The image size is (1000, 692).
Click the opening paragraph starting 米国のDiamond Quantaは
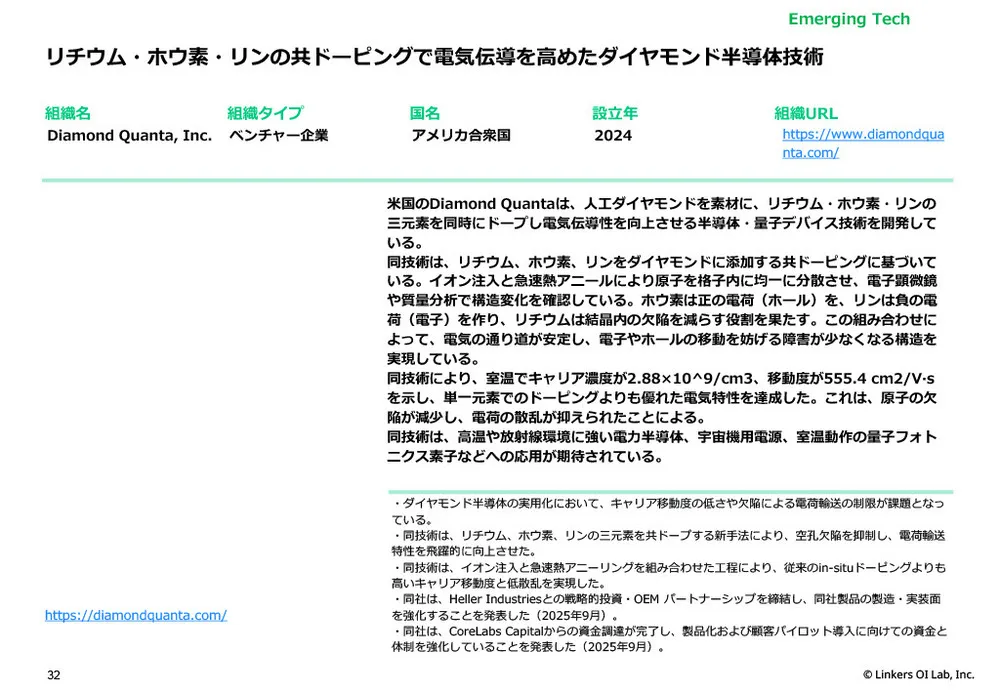tap(660, 222)
